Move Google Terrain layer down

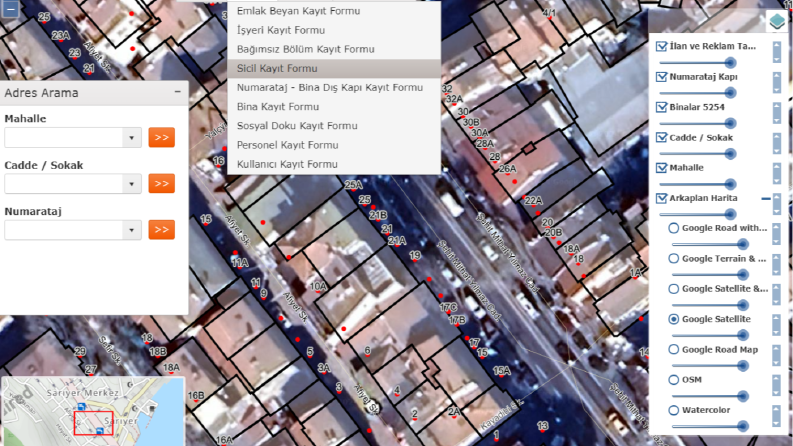[x=777, y=271]
